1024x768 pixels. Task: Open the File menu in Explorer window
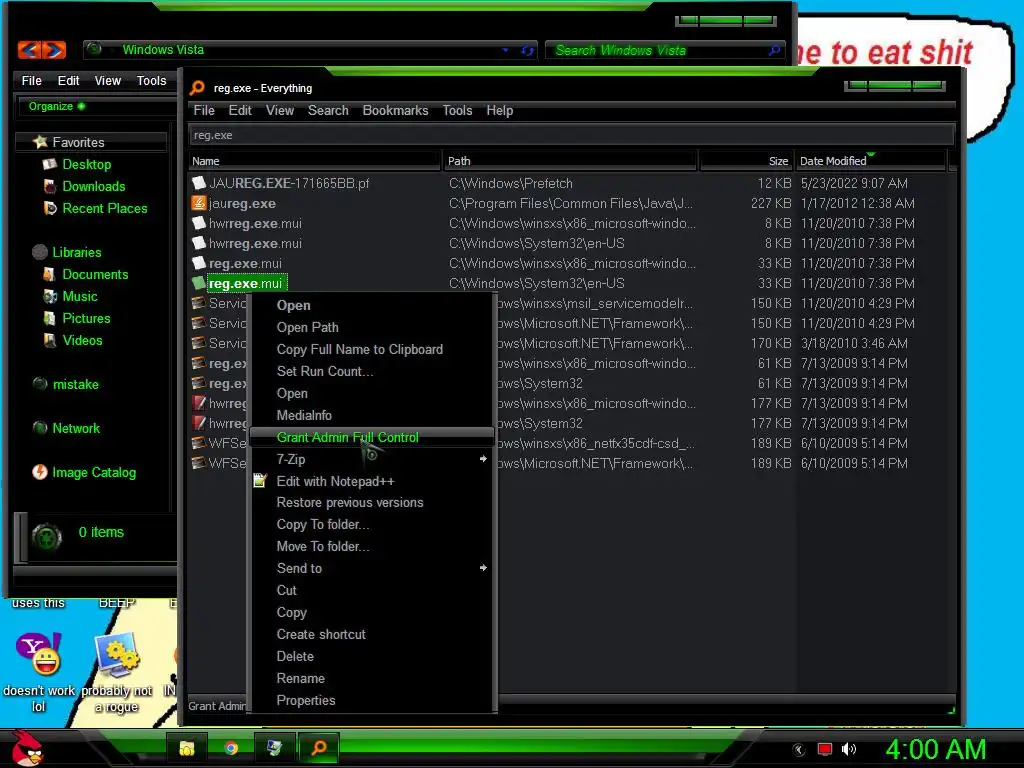pos(31,81)
